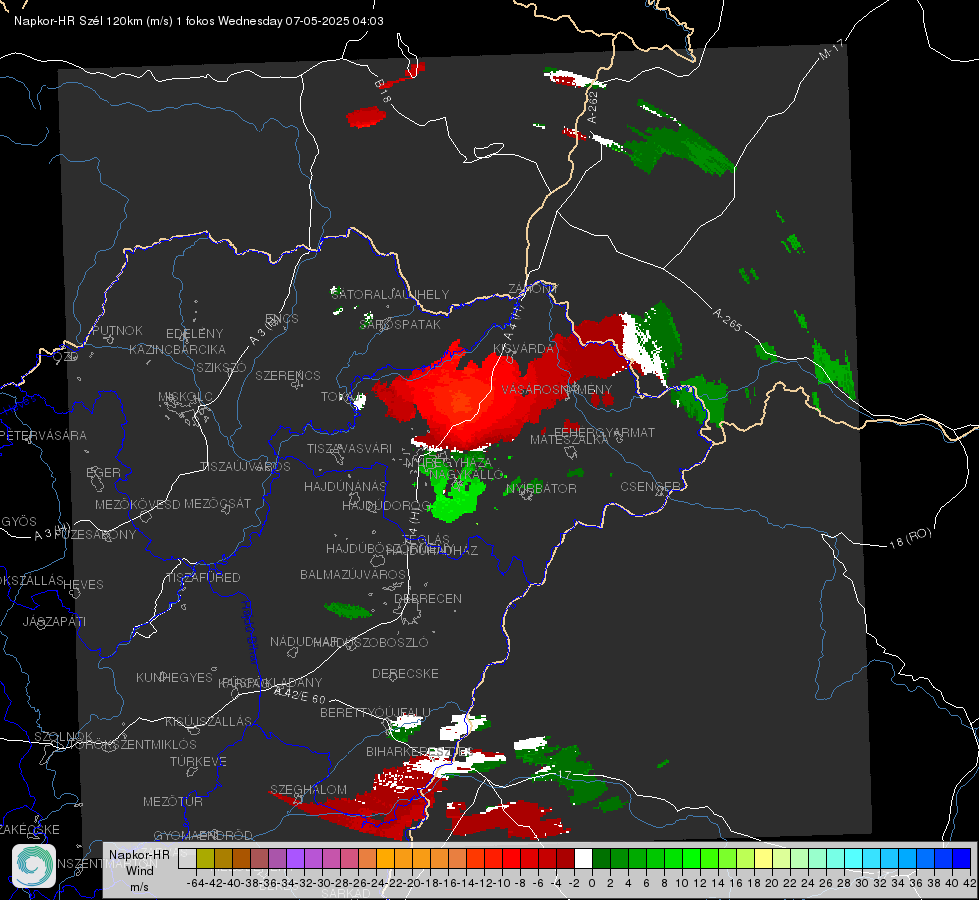Click the DEBRECEN city label
Screen dimensions: 979x900
click(x=428, y=598)
